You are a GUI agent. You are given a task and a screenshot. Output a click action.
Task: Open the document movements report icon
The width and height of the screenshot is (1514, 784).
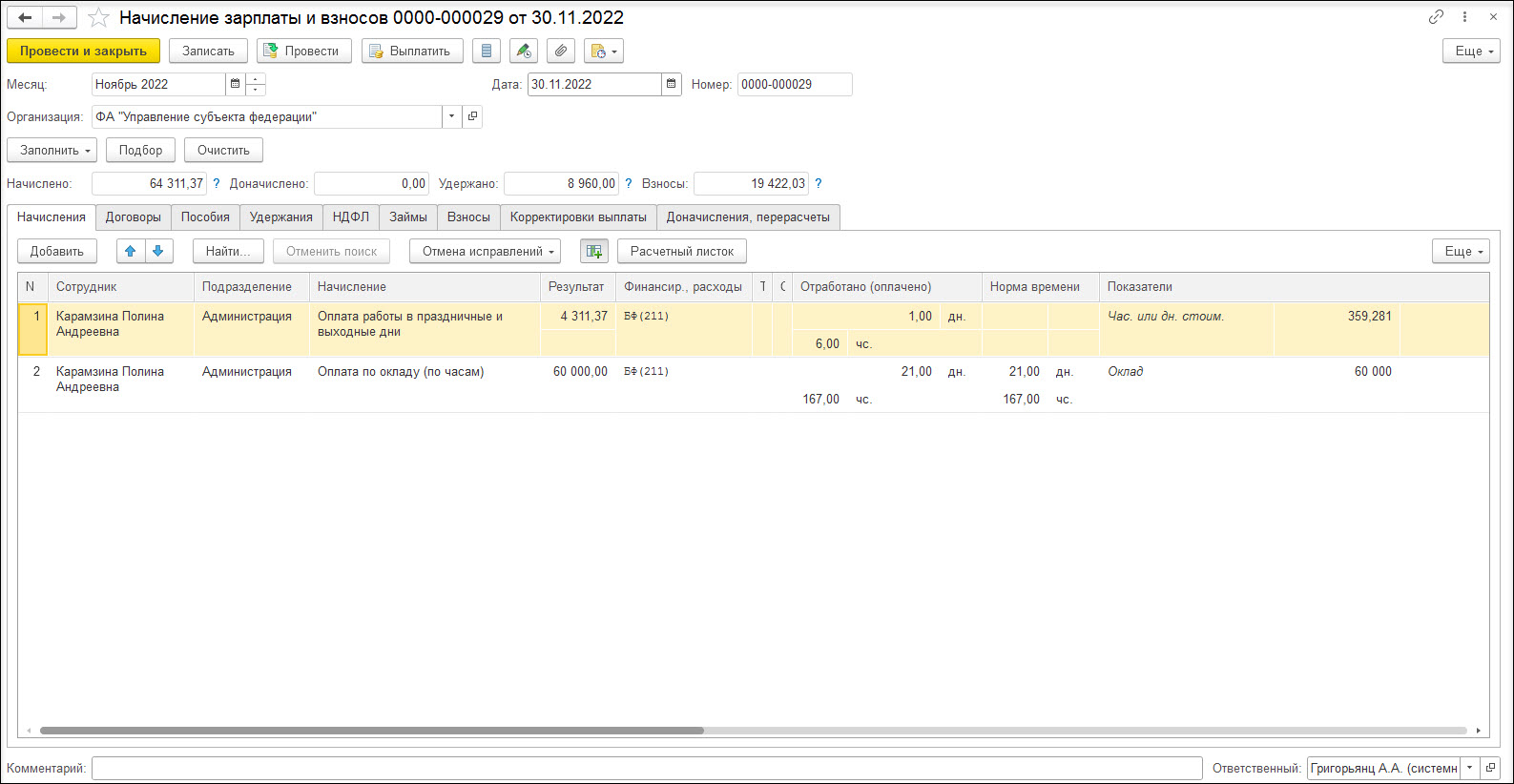[487, 51]
